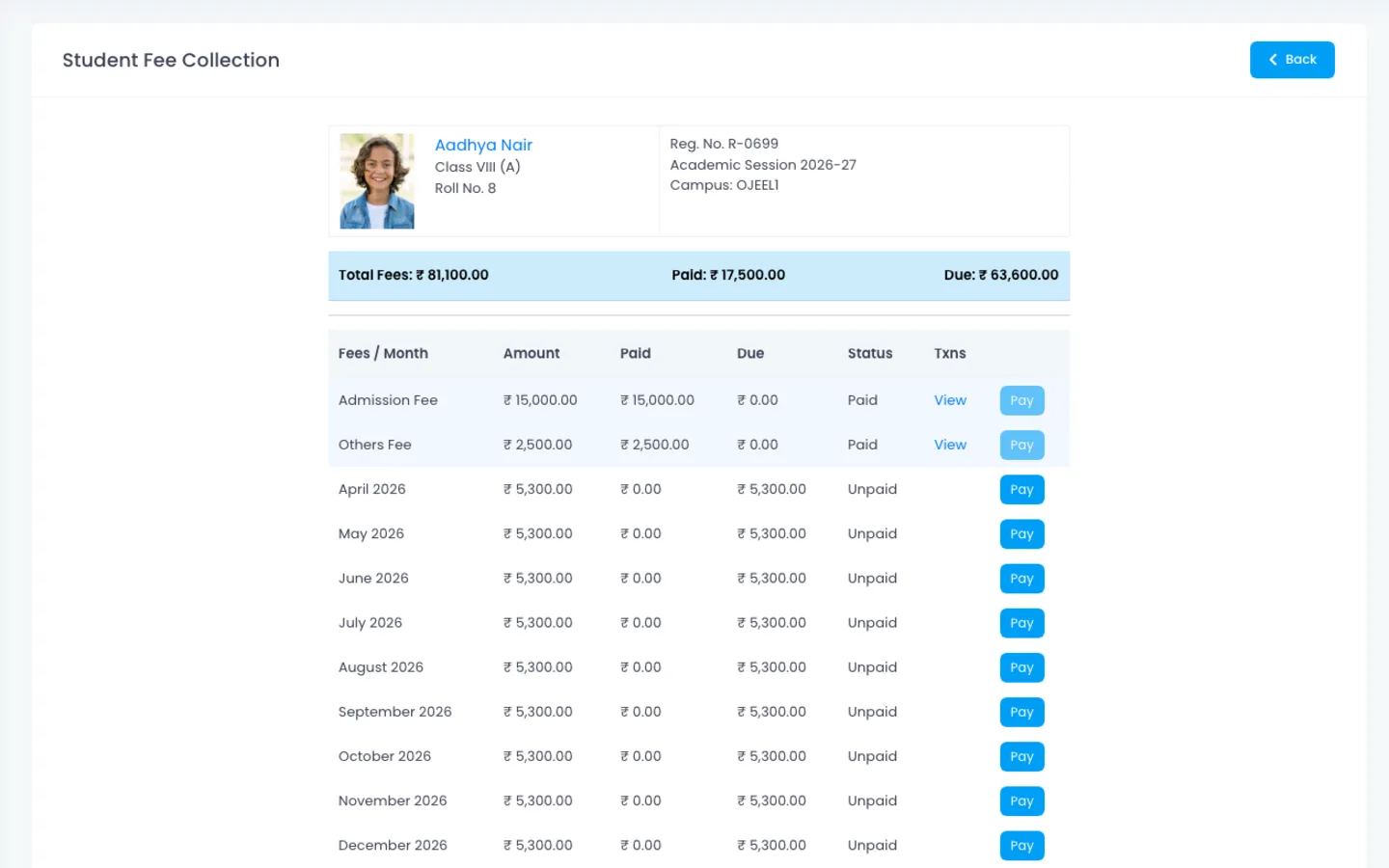Select the 'July 2026' row label

click(x=370, y=623)
